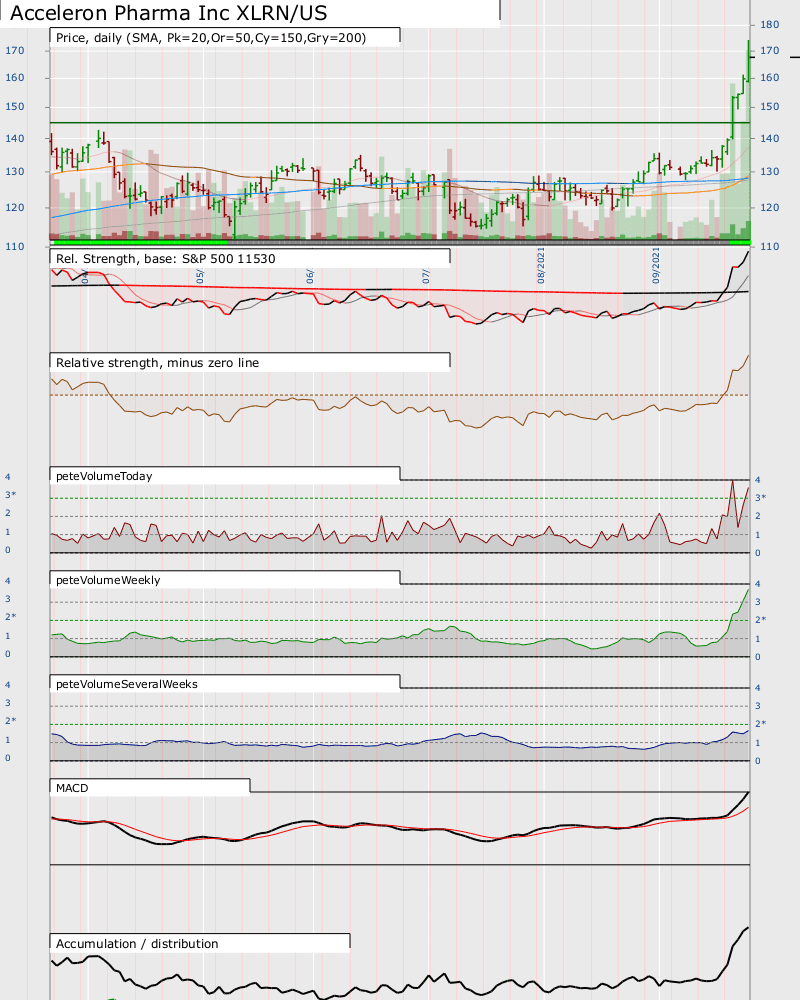
Task: Click the 160 value on the right price axis
Action: click(769, 78)
